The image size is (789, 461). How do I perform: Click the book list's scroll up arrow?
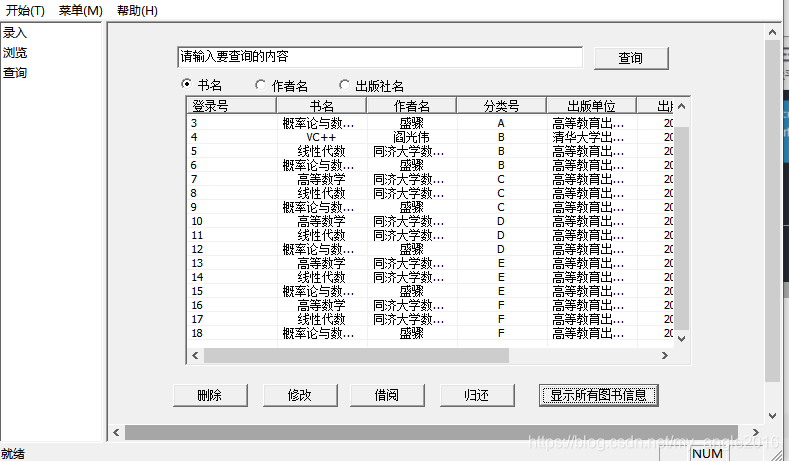pos(681,106)
